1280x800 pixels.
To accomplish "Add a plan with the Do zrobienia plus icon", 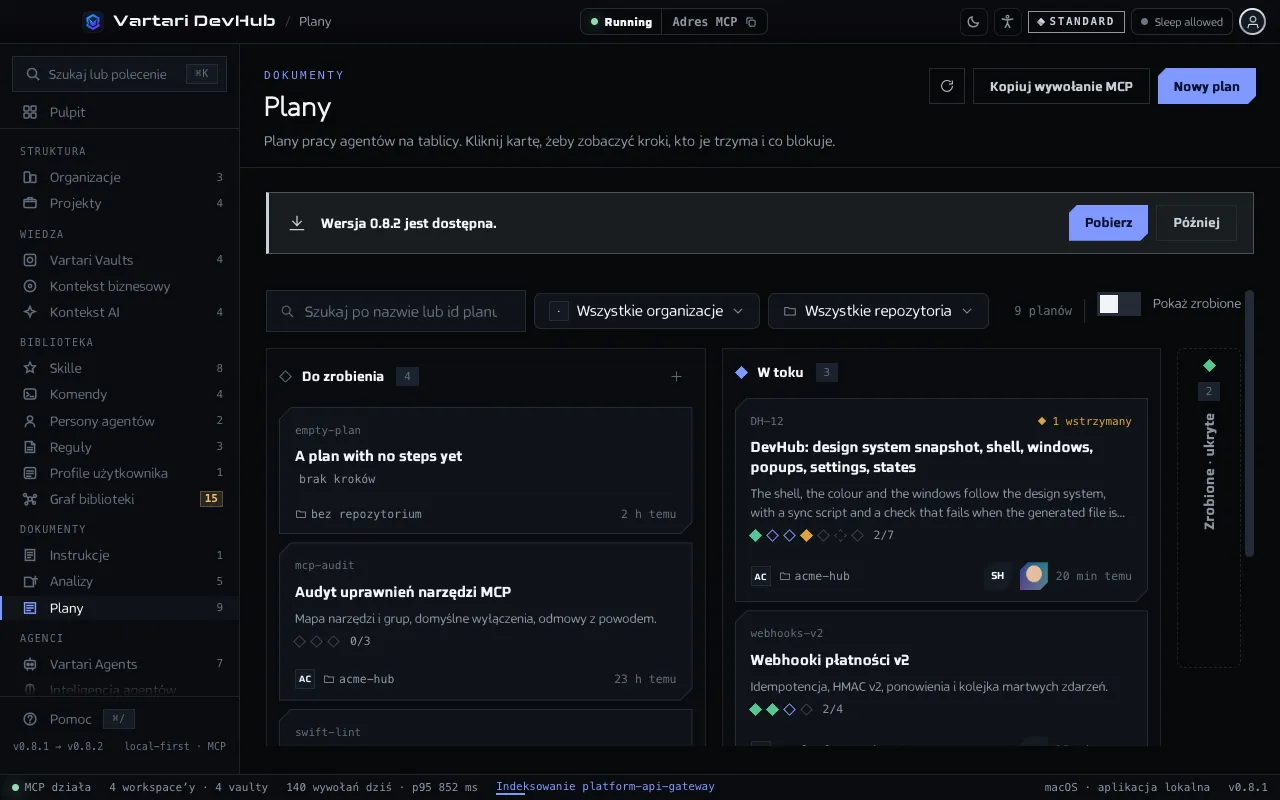I will point(676,377).
